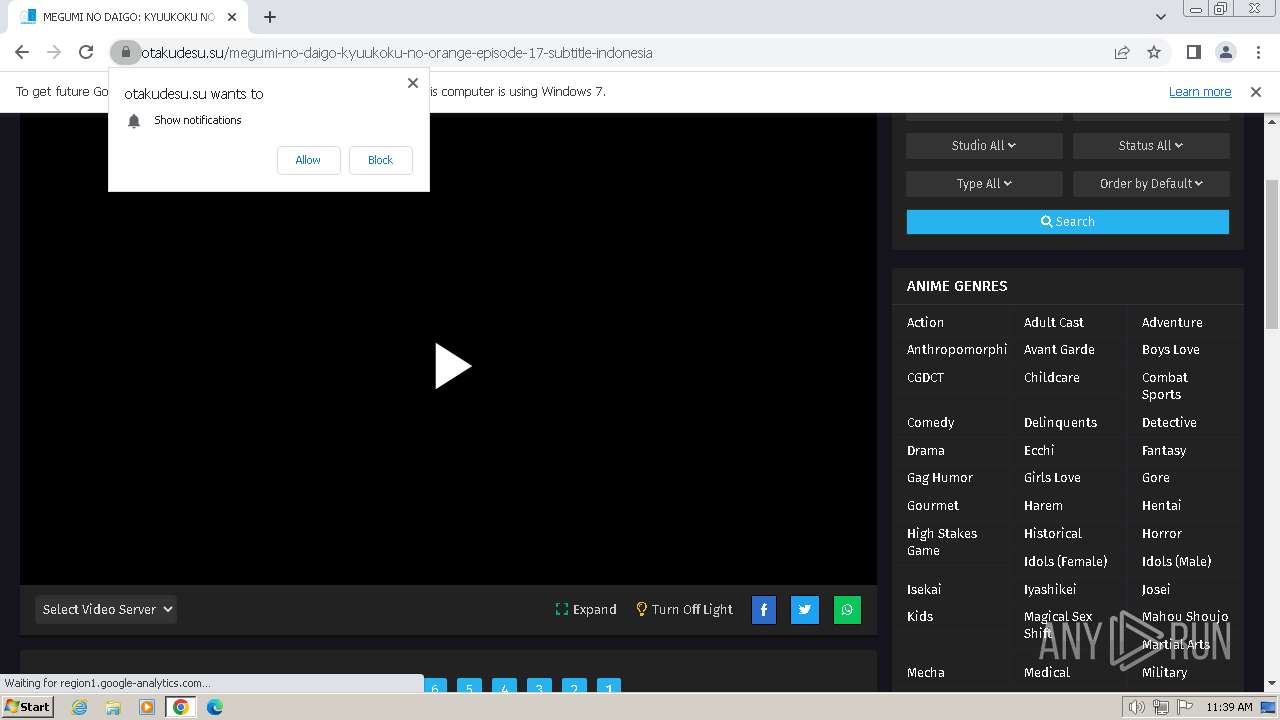Open the Chrome profile avatar icon
This screenshot has width=1280, height=720.
point(1225,52)
